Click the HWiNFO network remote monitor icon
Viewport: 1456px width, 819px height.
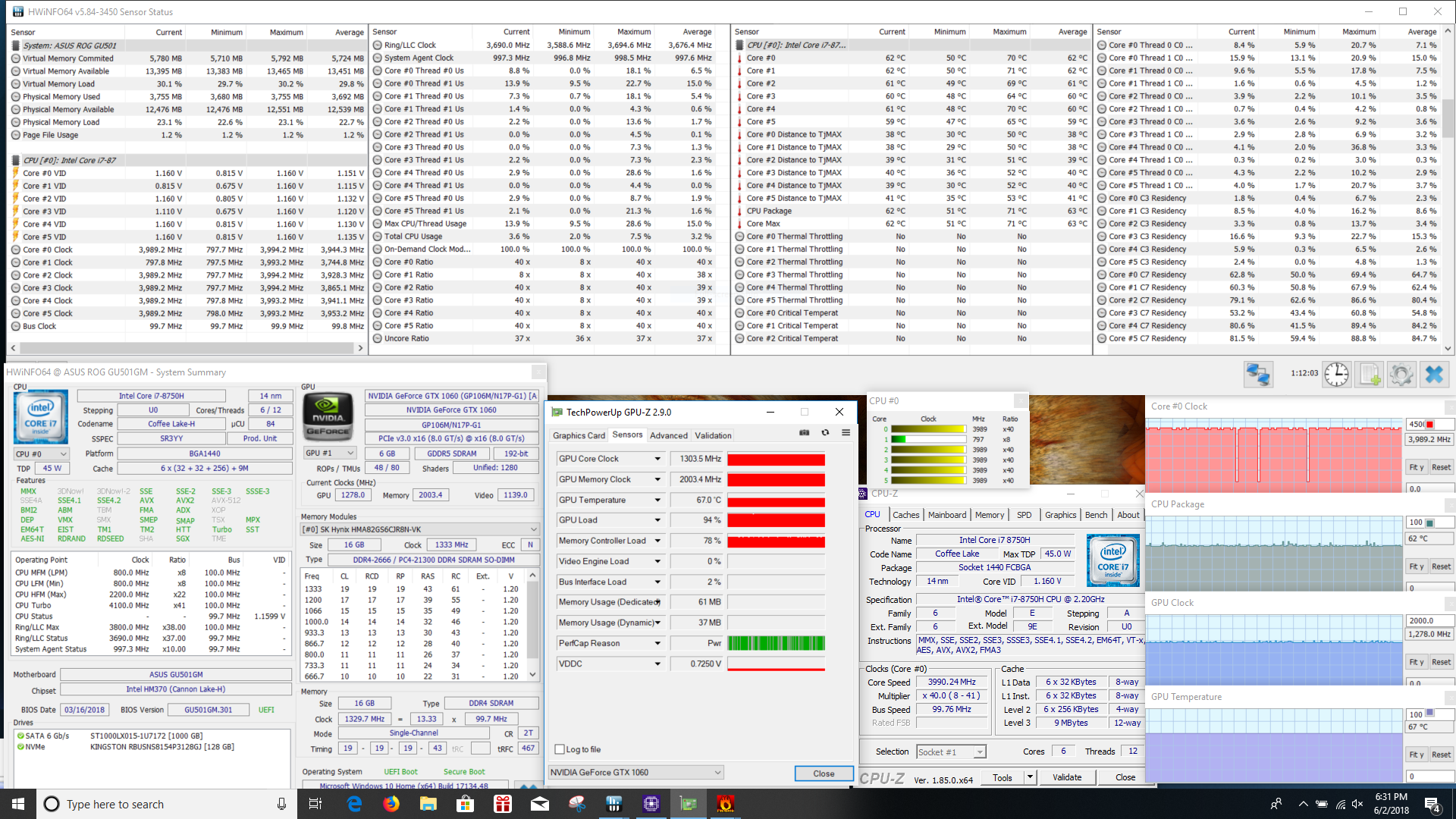[x=1258, y=375]
